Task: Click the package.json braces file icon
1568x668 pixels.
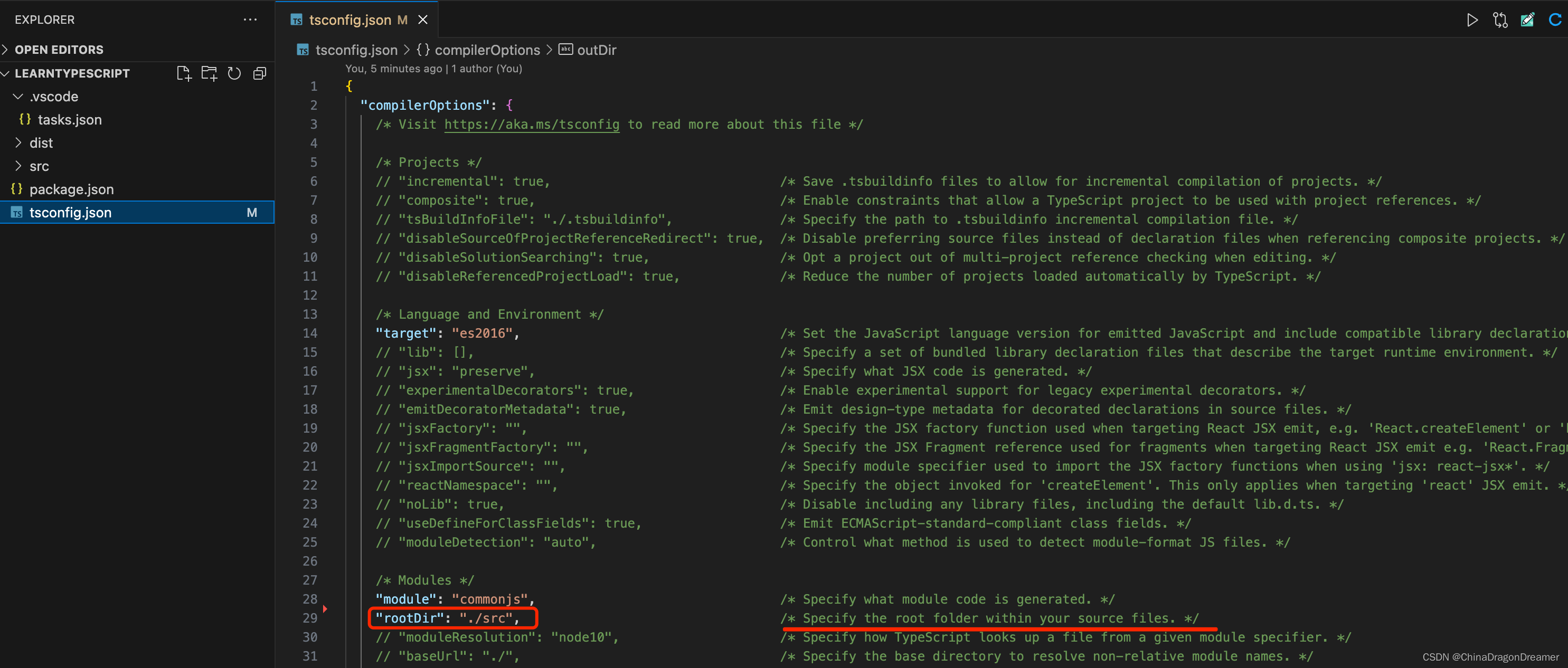Action: click(17, 189)
